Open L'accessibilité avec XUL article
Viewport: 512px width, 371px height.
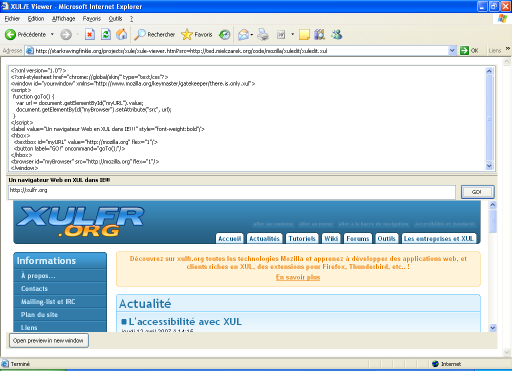[185, 322]
